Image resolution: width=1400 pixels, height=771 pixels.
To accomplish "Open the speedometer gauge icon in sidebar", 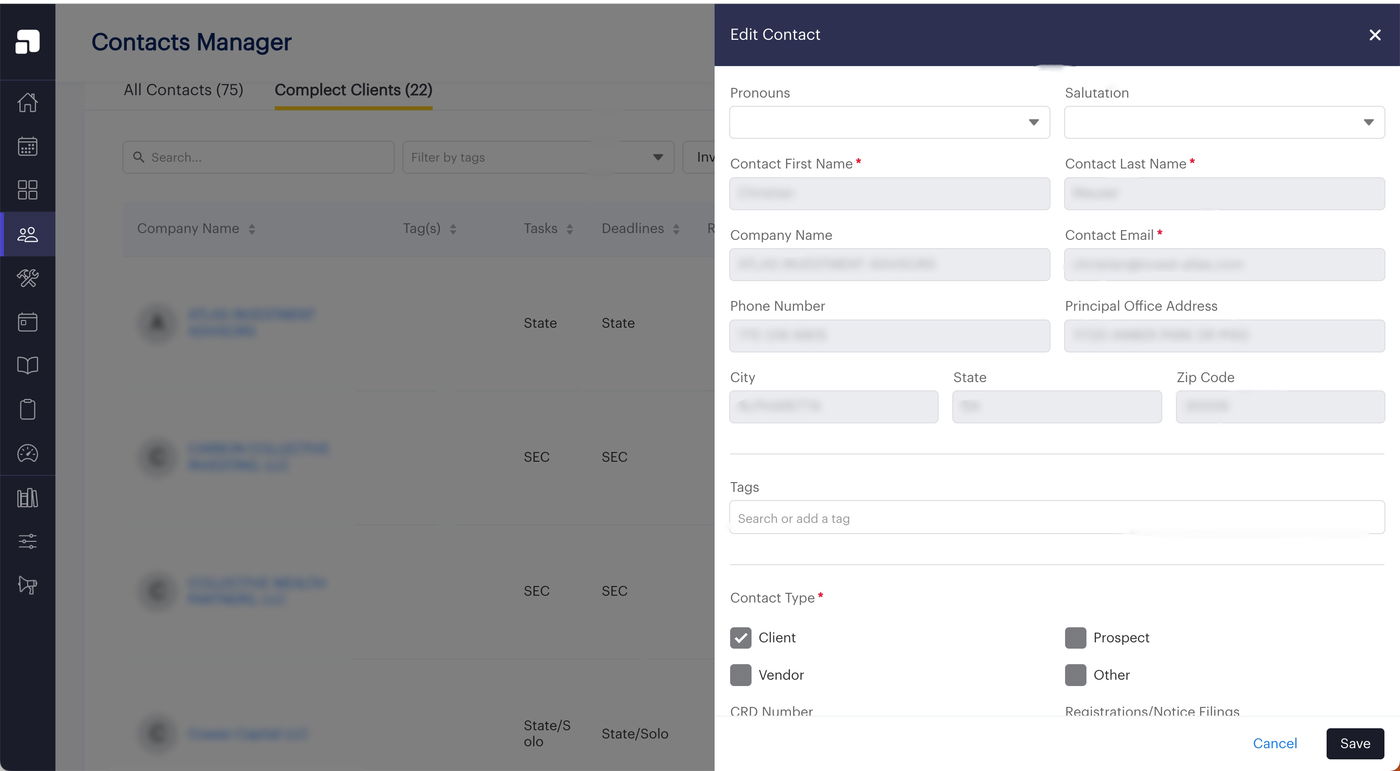I will [x=27, y=453].
